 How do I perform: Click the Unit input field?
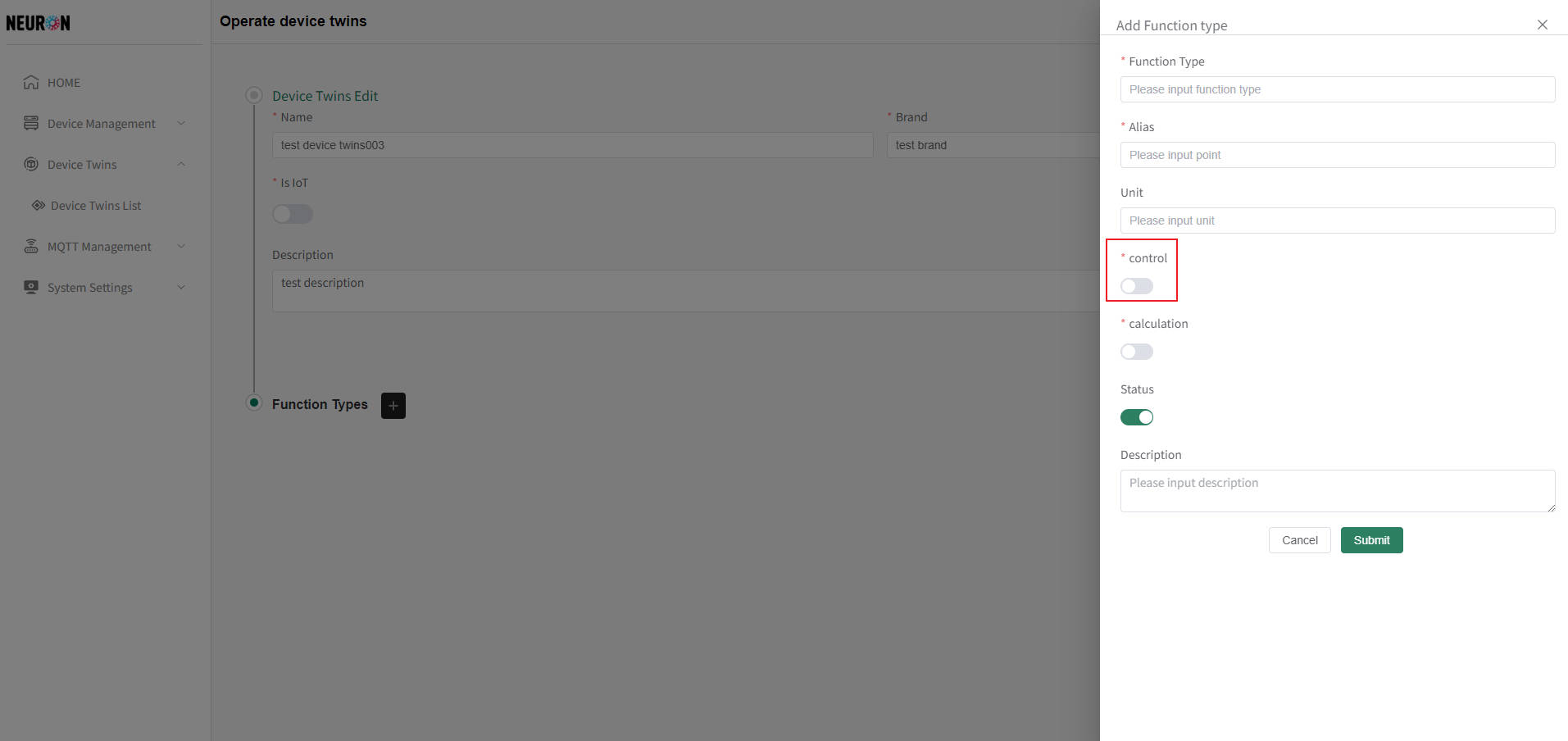coord(1337,220)
